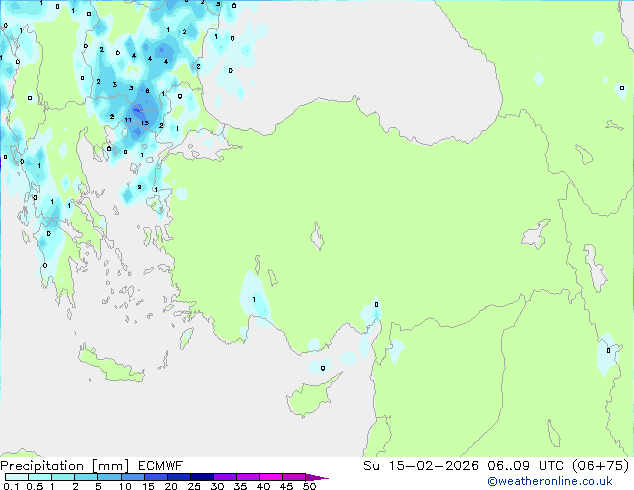Viewport: 634px width, 490px height.
Task: Click the '35' legend scale label
Action: (x=240, y=486)
